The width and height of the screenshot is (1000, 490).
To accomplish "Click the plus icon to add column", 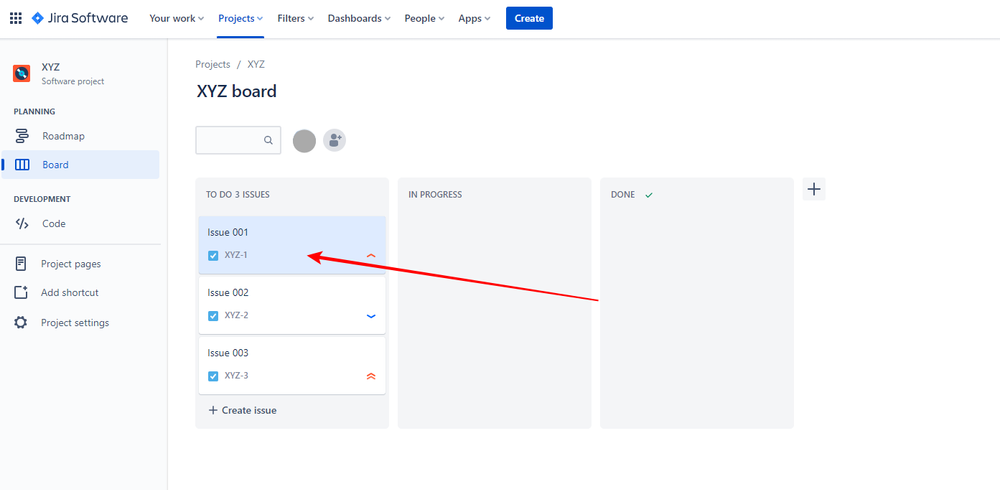I will coord(814,189).
